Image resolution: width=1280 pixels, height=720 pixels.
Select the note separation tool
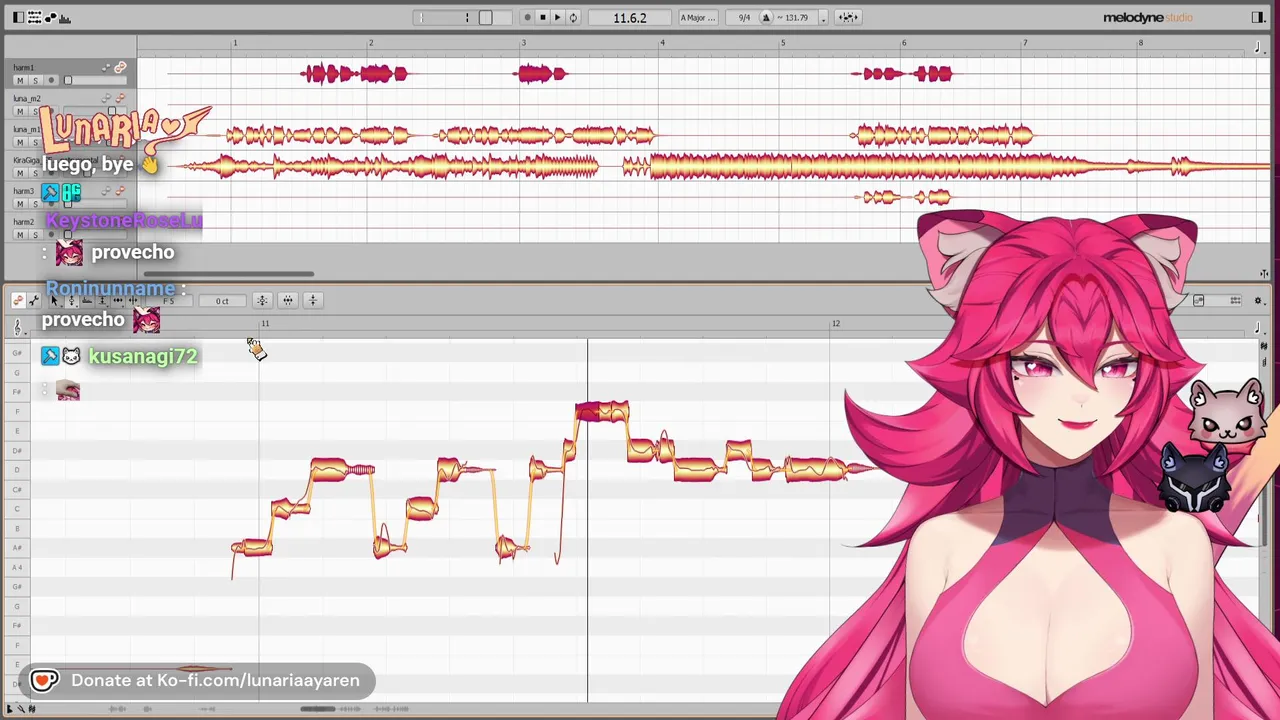pos(133,300)
